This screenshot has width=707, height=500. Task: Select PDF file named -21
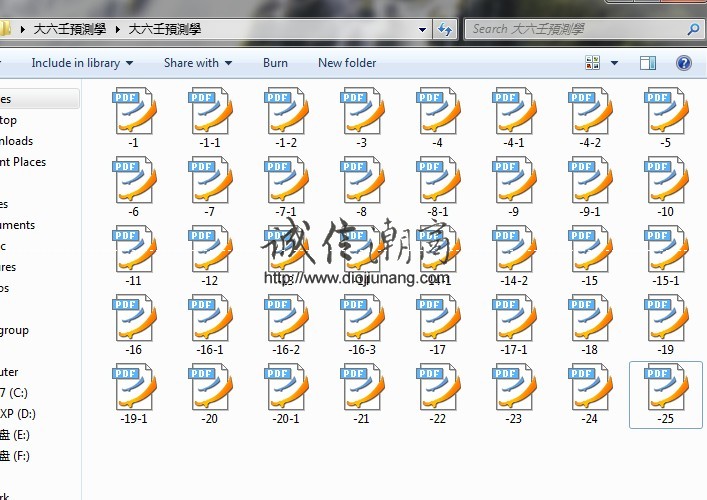coord(362,394)
